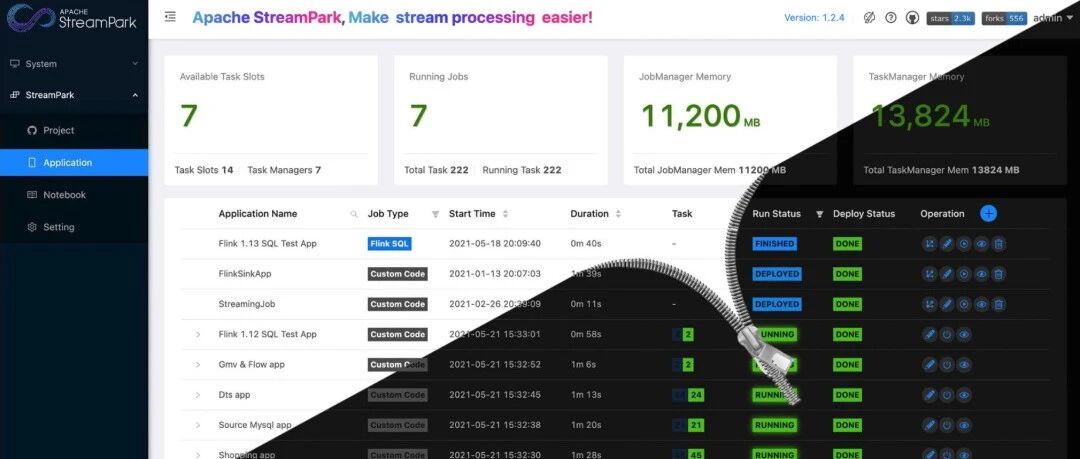The height and width of the screenshot is (459, 1080).
Task: Edit the Source Mysql app
Action: tap(930, 425)
